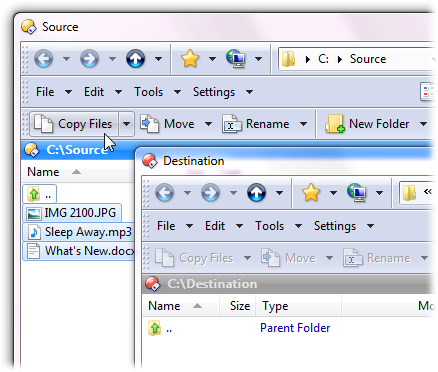Go up a folder in Source window
Viewport: 438px width, 372px height.
pyautogui.click(x=135, y=59)
